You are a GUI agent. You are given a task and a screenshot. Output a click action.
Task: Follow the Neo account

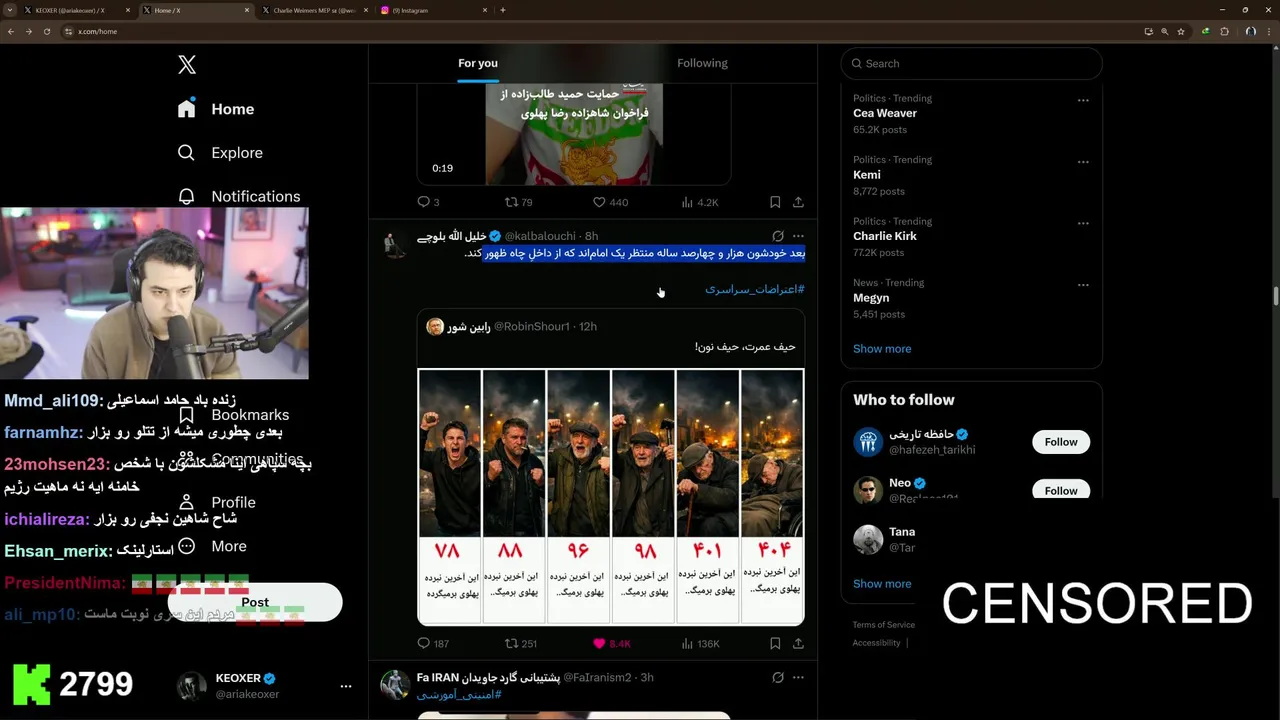click(x=1061, y=490)
